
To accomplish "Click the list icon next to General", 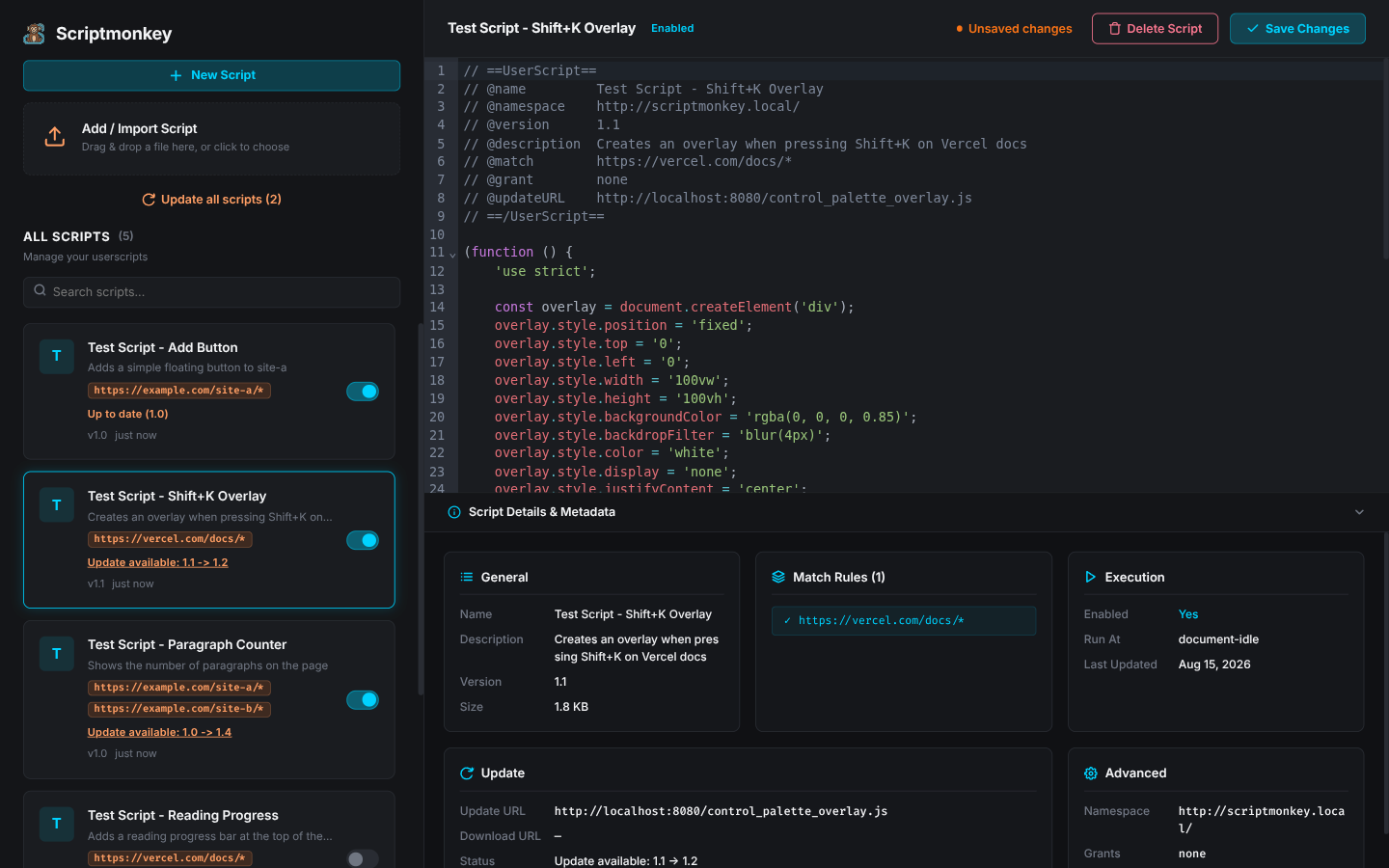I will pyautogui.click(x=467, y=577).
